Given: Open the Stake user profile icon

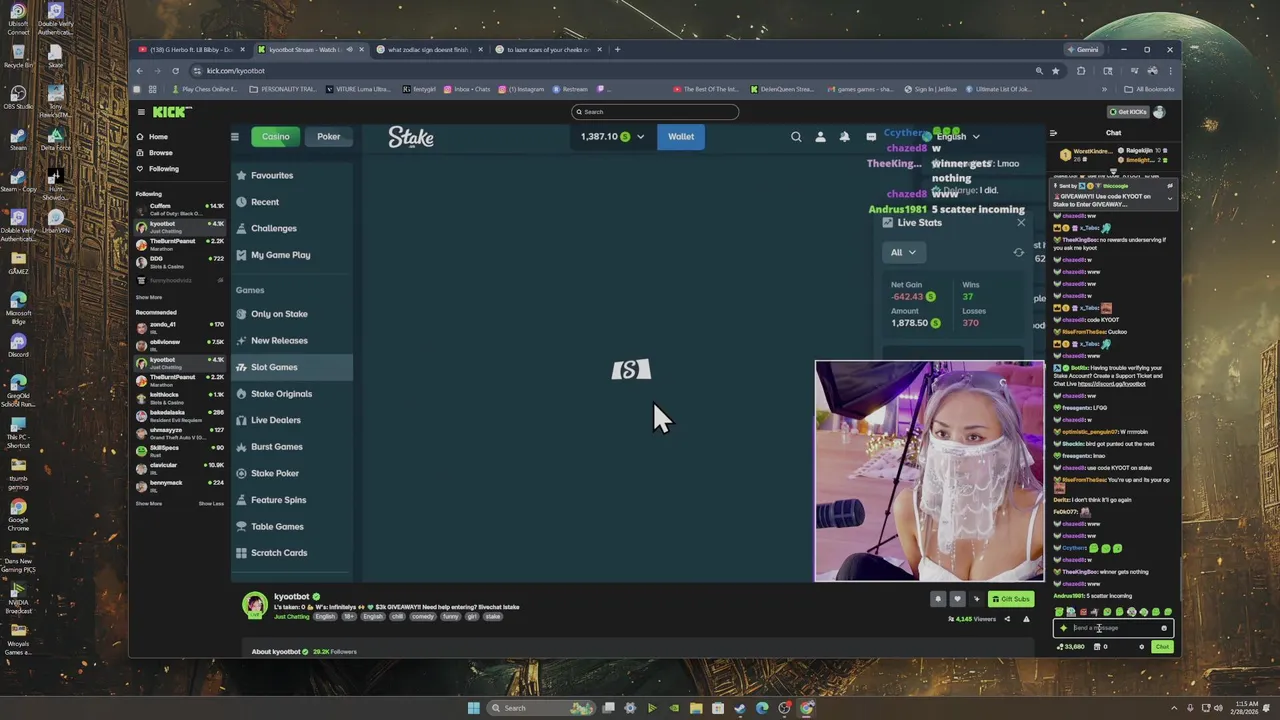Looking at the screenshot, I should pos(821,137).
